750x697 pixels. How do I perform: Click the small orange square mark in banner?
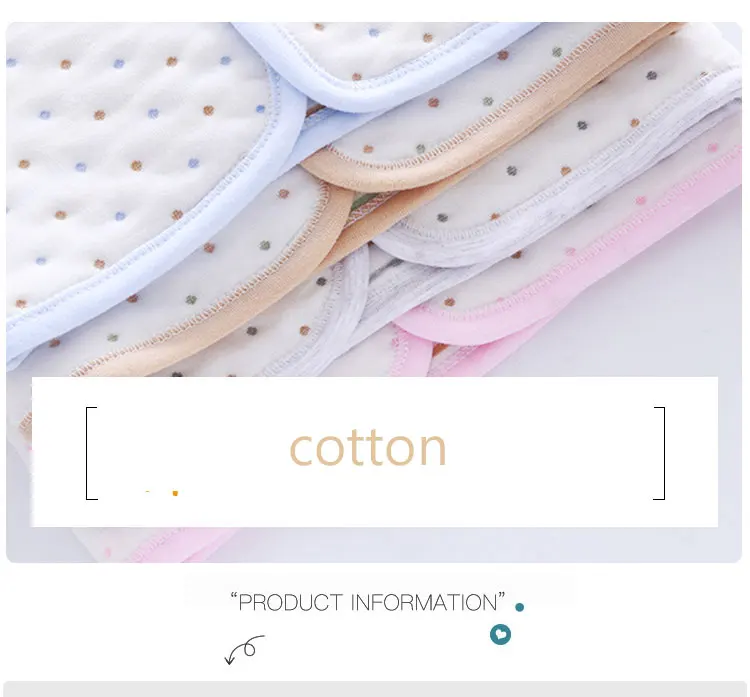pyautogui.click(x=175, y=493)
